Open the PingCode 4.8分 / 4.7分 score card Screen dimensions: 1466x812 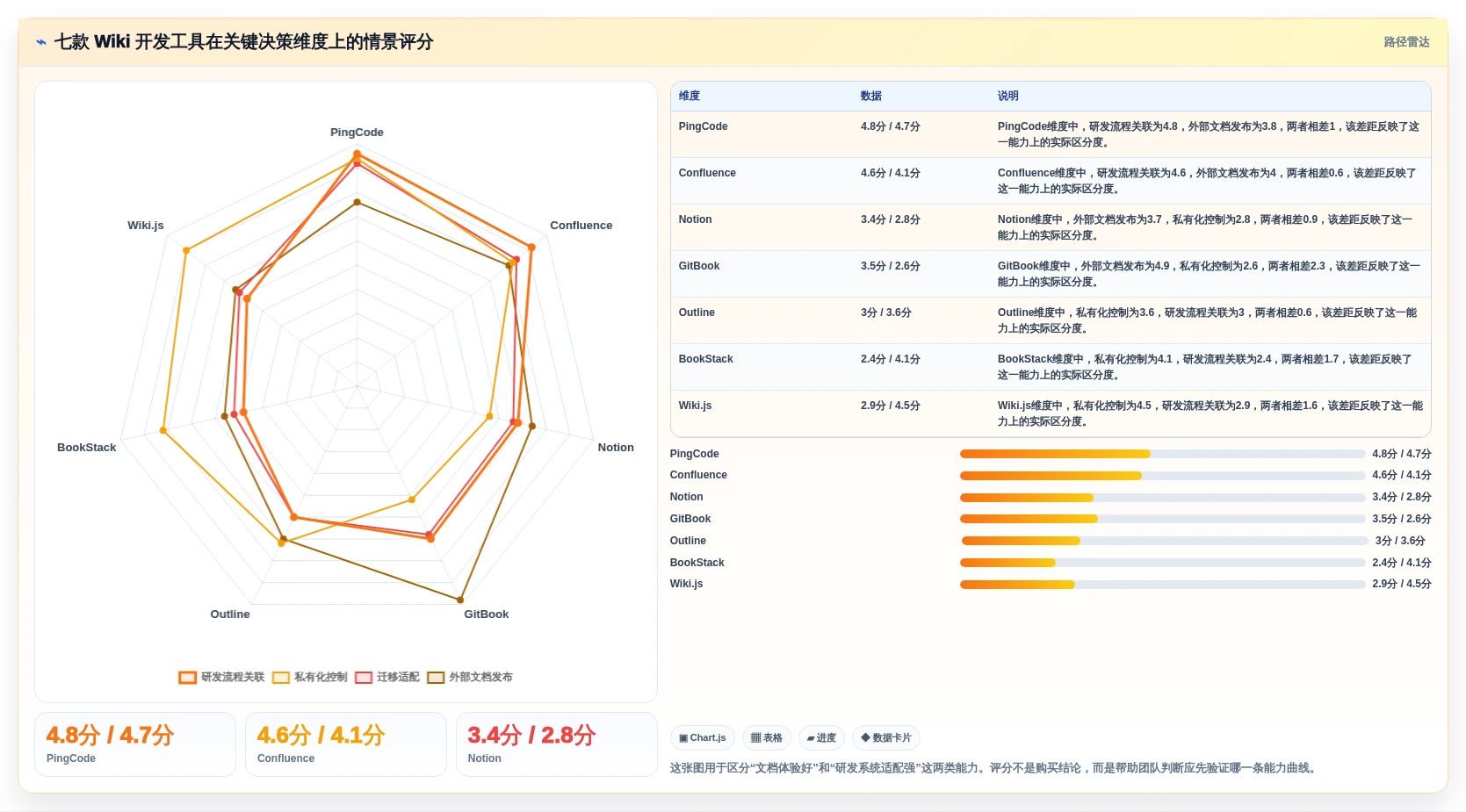click(135, 744)
